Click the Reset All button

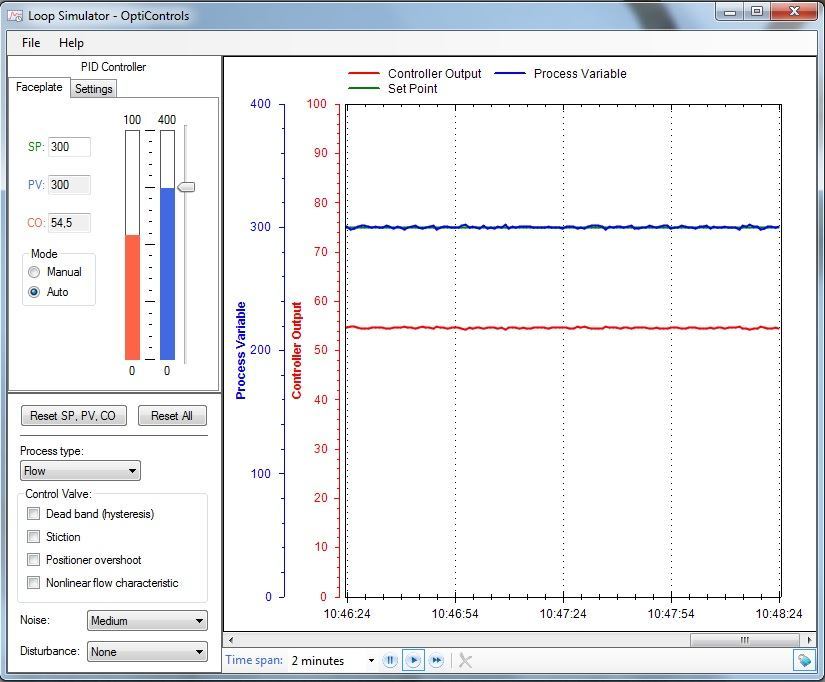pyautogui.click(x=172, y=415)
